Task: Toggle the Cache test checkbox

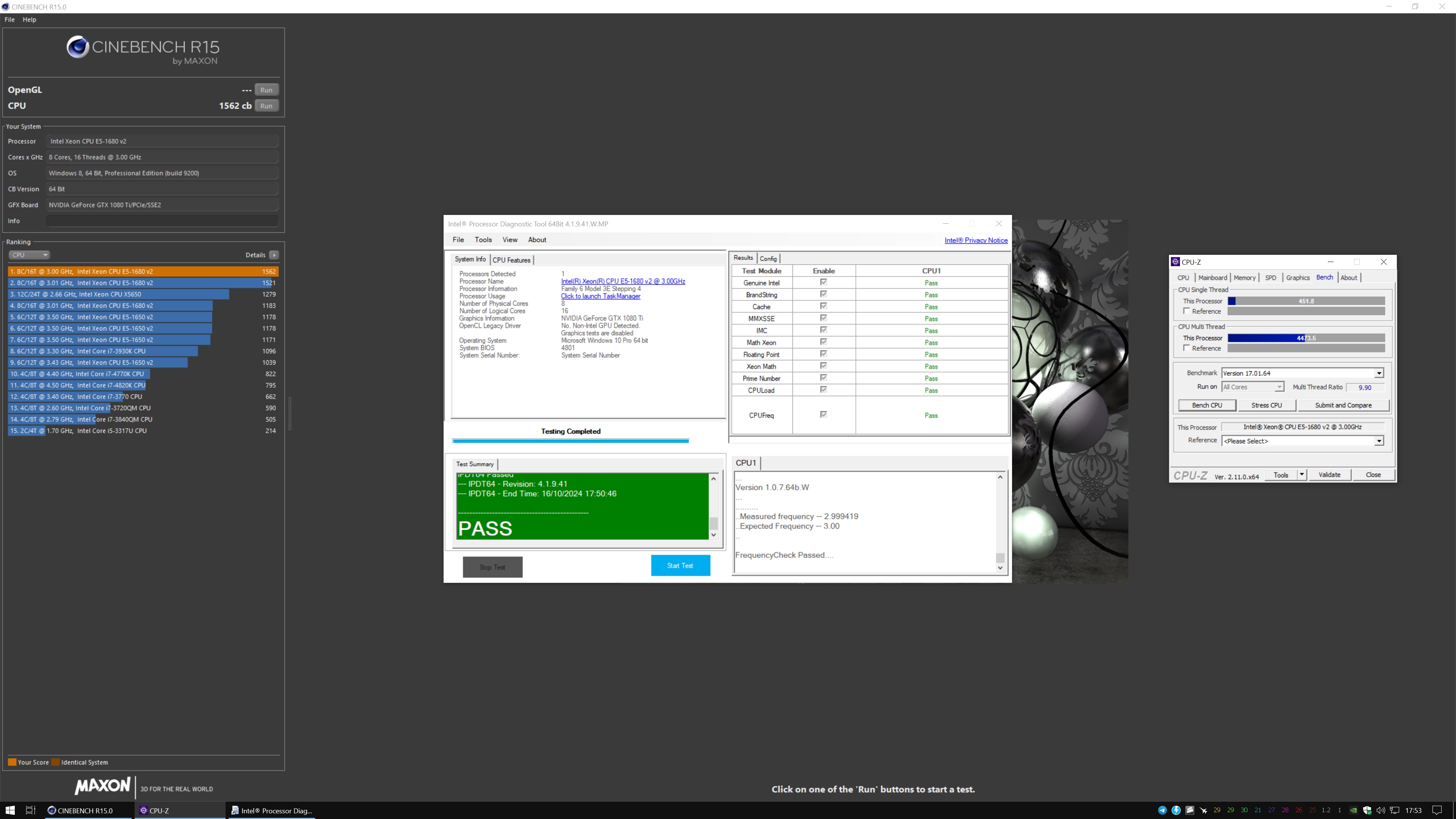Action: tap(824, 306)
